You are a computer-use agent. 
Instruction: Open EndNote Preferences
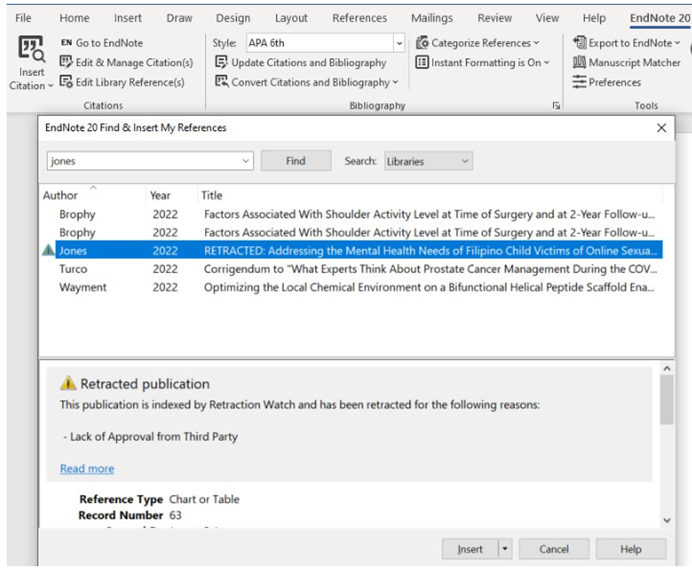[x=607, y=82]
